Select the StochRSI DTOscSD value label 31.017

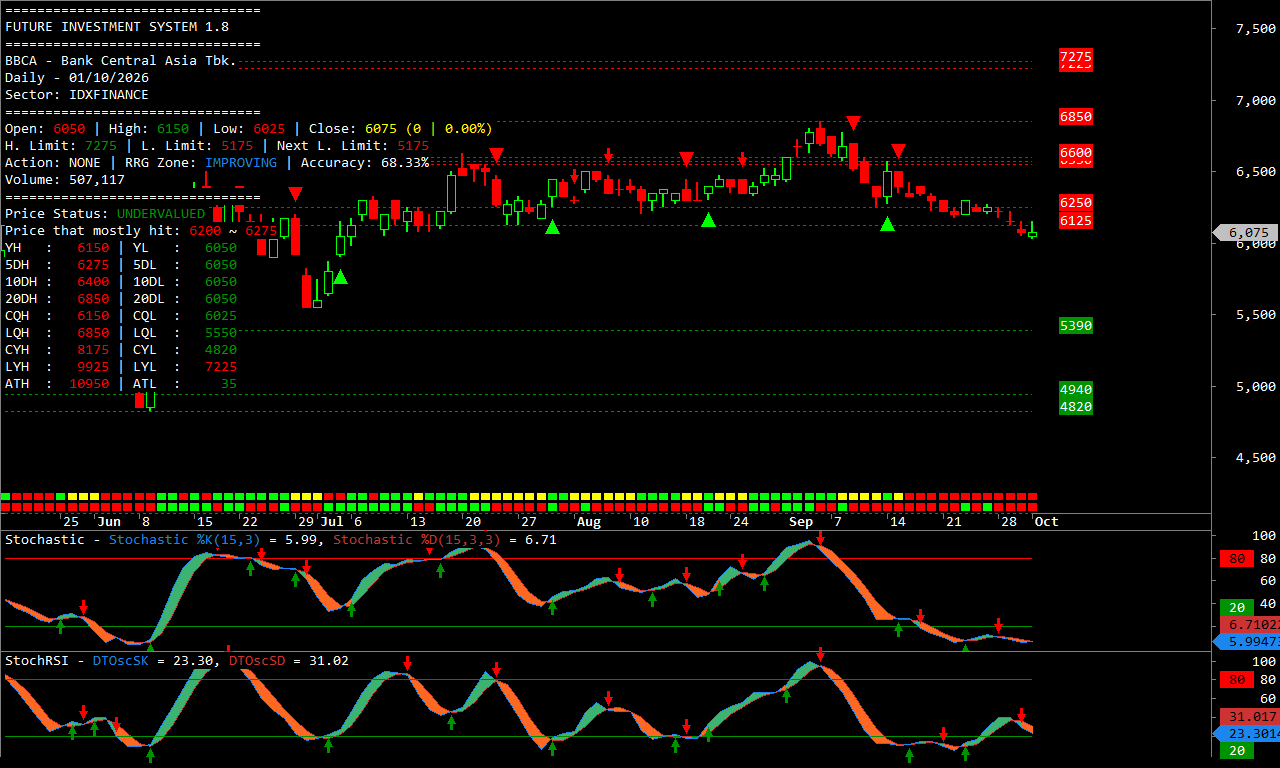pos(1250,717)
